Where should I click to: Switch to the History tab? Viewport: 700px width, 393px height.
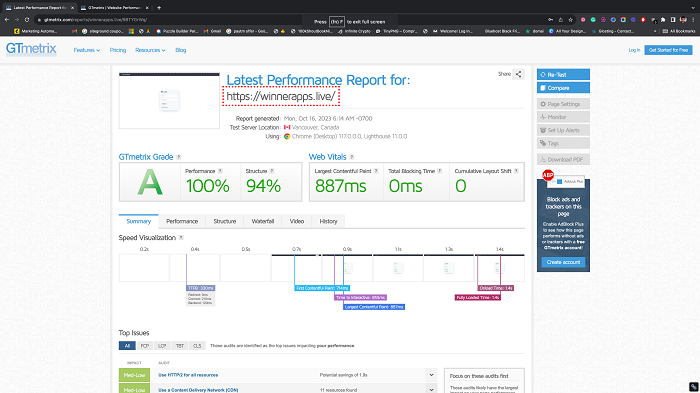pyautogui.click(x=328, y=222)
